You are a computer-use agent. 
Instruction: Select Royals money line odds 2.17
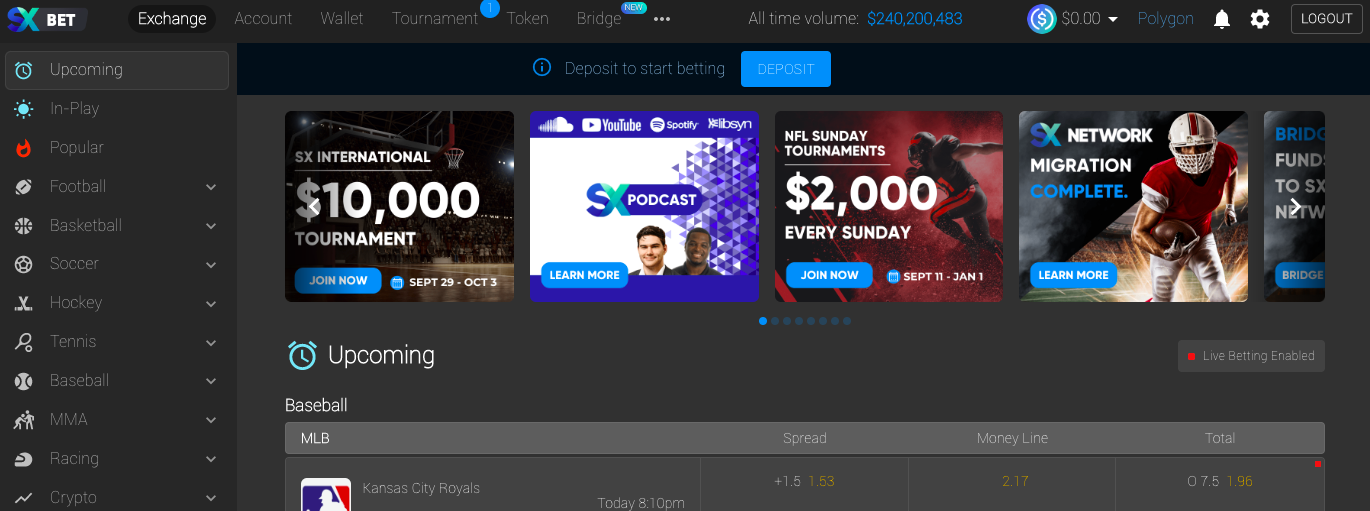coord(1015,484)
